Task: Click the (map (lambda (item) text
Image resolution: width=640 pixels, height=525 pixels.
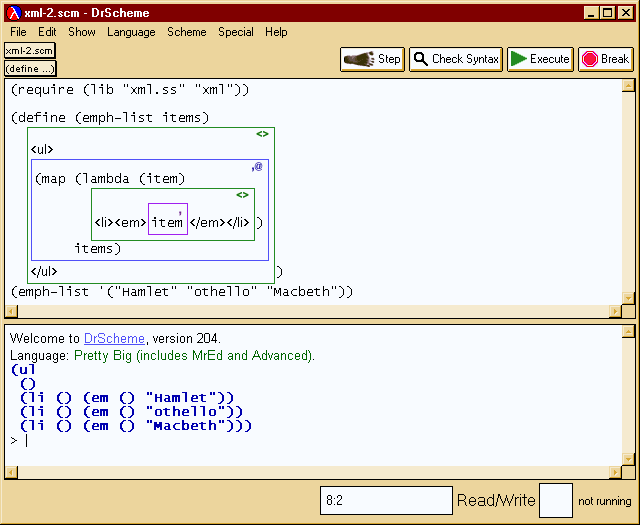Action: [110, 179]
